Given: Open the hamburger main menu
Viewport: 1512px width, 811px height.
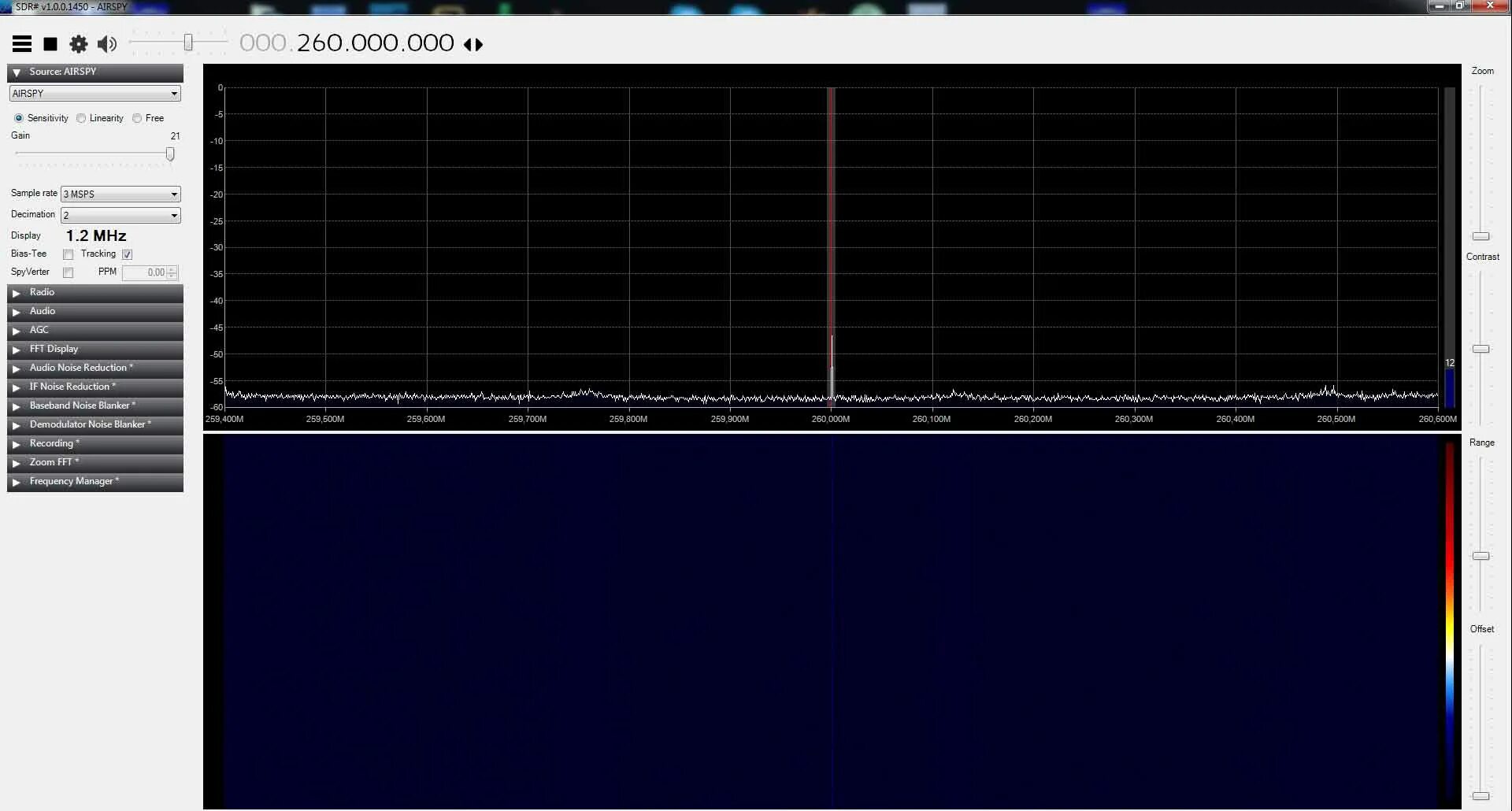Looking at the screenshot, I should pos(22,44).
